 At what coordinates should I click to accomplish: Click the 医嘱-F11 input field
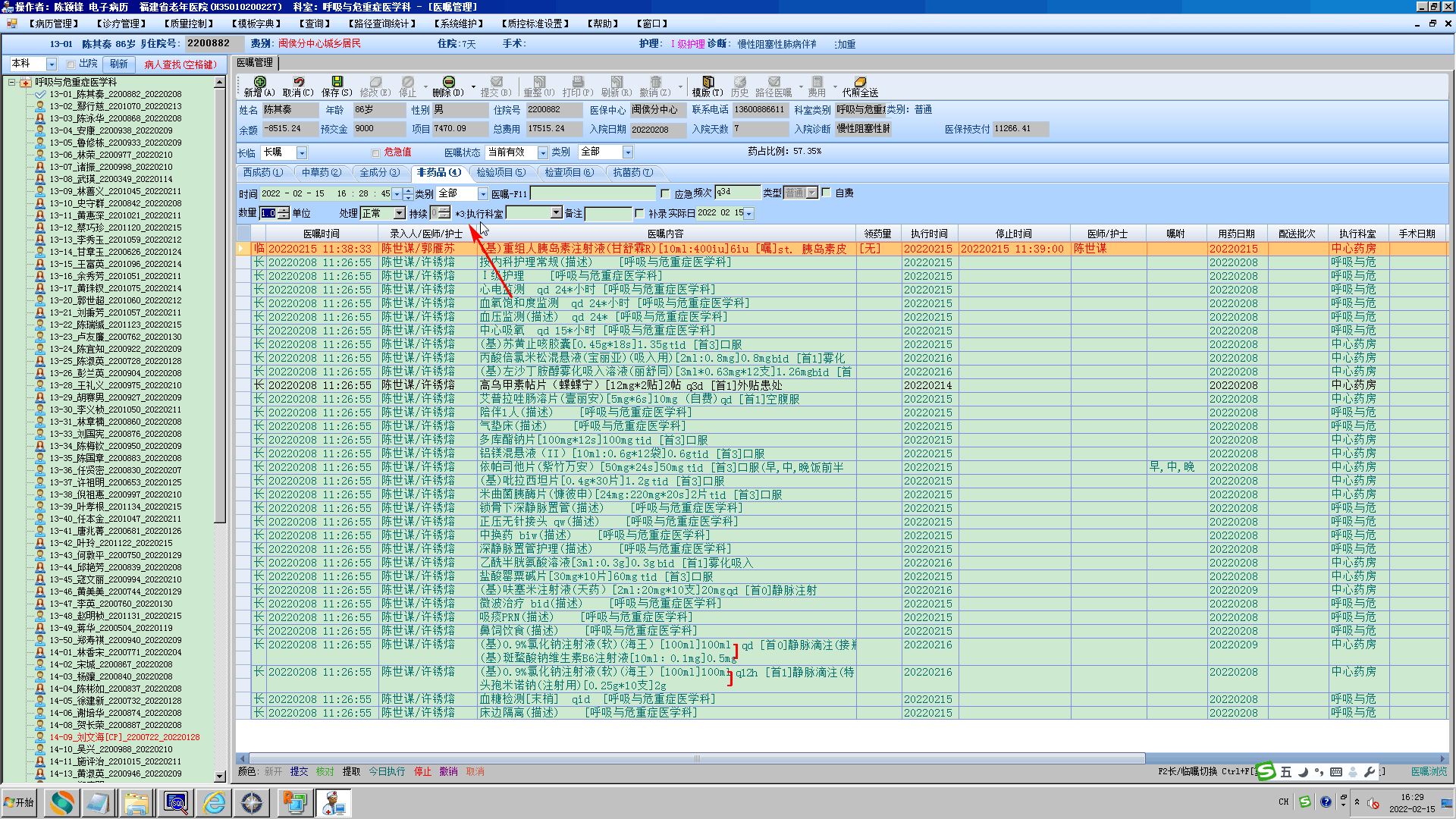[593, 193]
